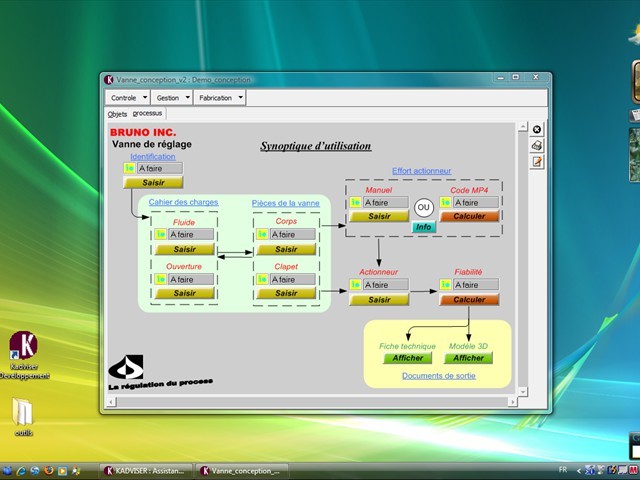The width and height of the screenshot is (640, 480).
Task: Click the Fiabilité 'A faire' field
Action: [476, 284]
